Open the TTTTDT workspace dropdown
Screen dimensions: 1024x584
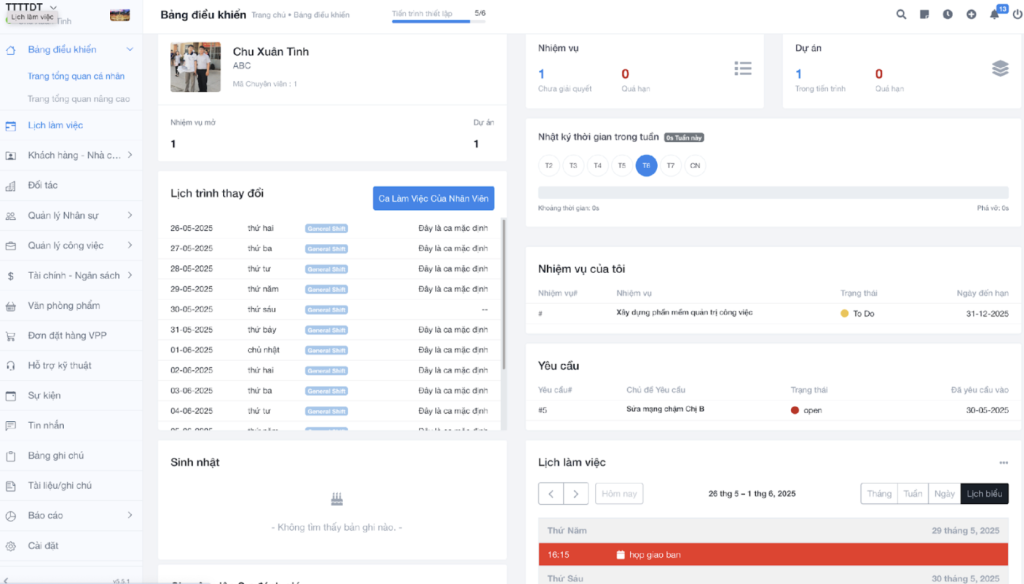(x=53, y=7)
